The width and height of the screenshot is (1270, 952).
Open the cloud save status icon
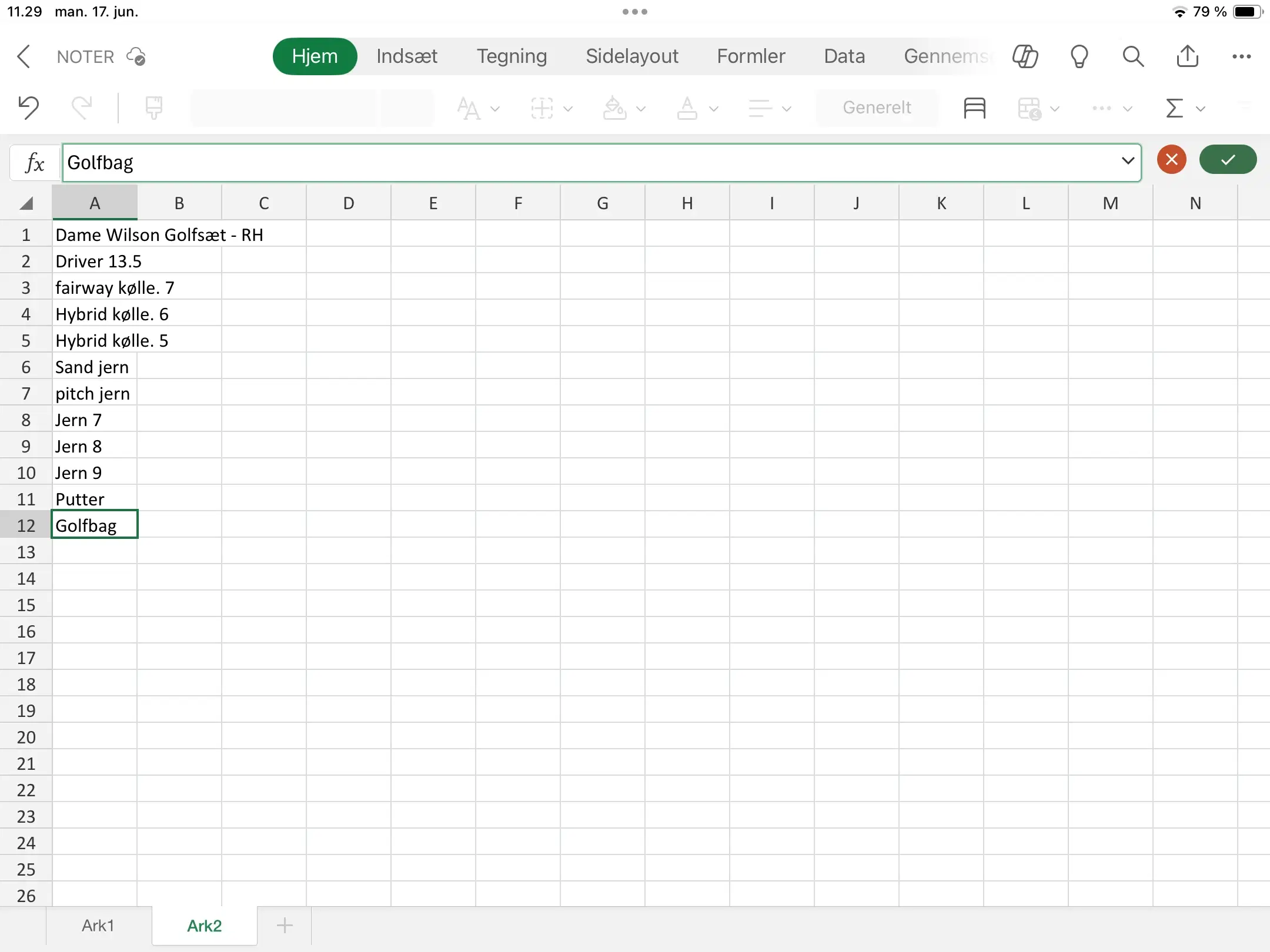[x=136, y=56]
